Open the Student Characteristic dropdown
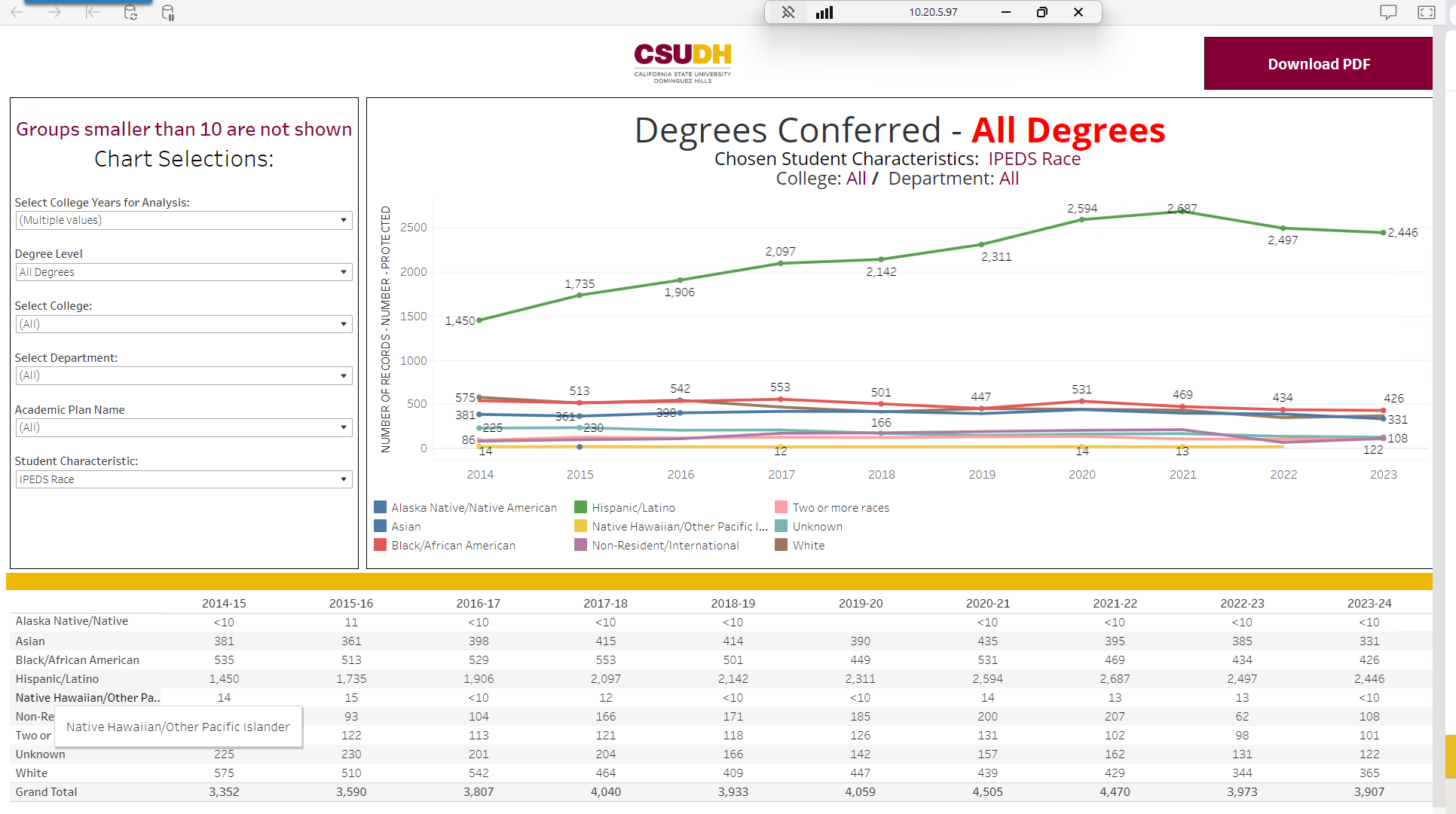Screen dimensions: 1456x814 [184, 479]
